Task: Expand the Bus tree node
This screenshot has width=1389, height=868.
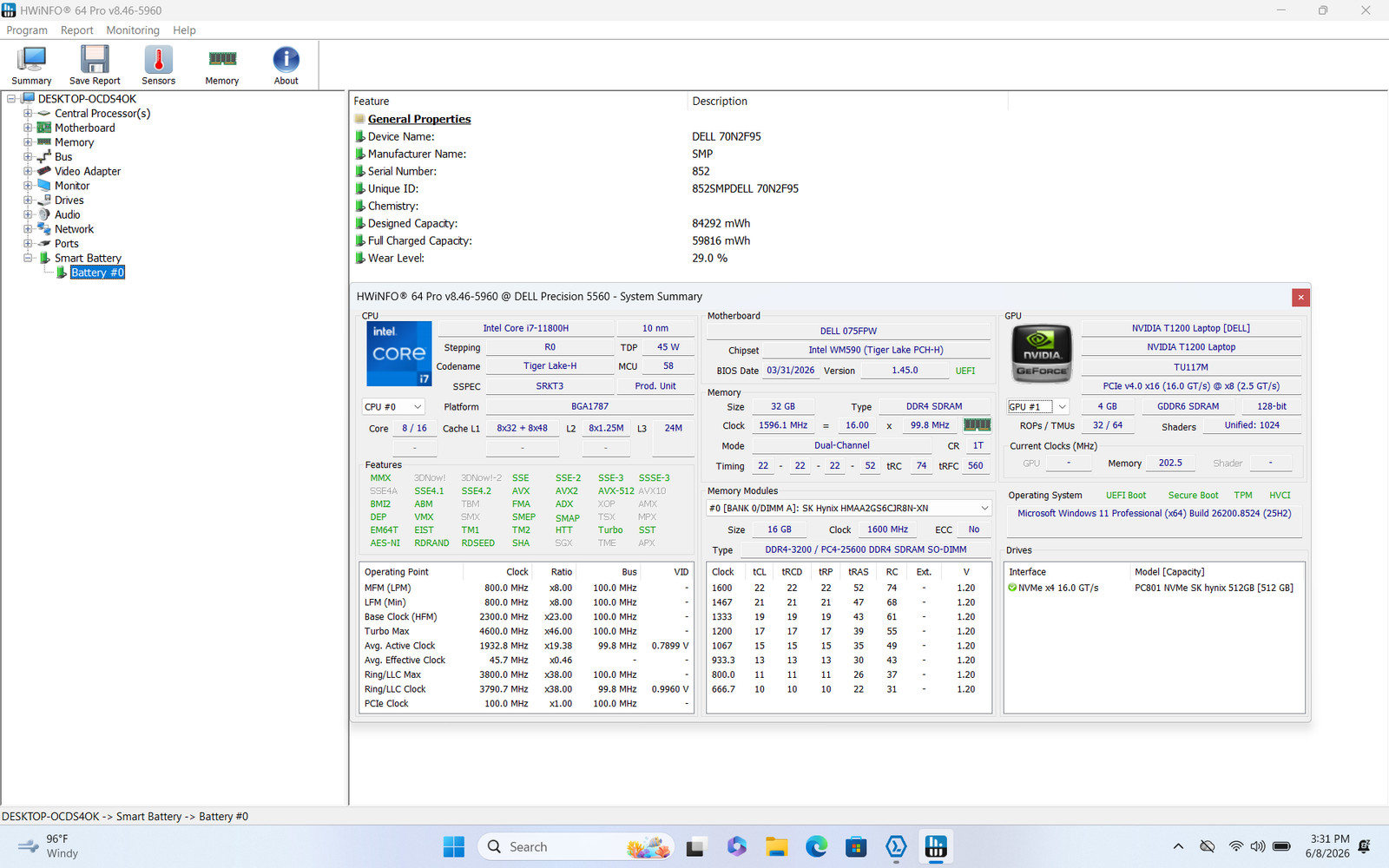Action: coord(28,157)
